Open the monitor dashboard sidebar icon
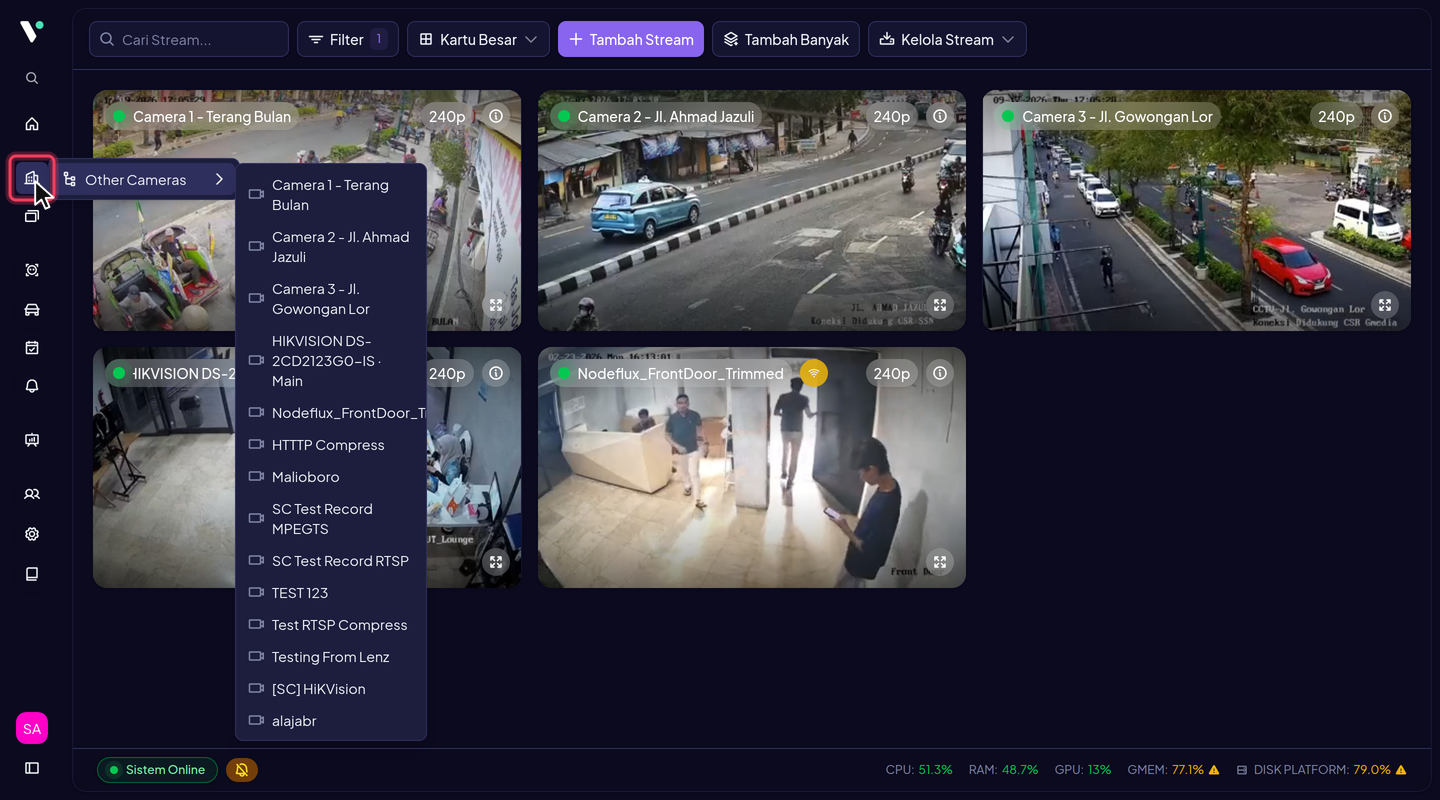Image resolution: width=1440 pixels, height=800 pixels. point(32,440)
